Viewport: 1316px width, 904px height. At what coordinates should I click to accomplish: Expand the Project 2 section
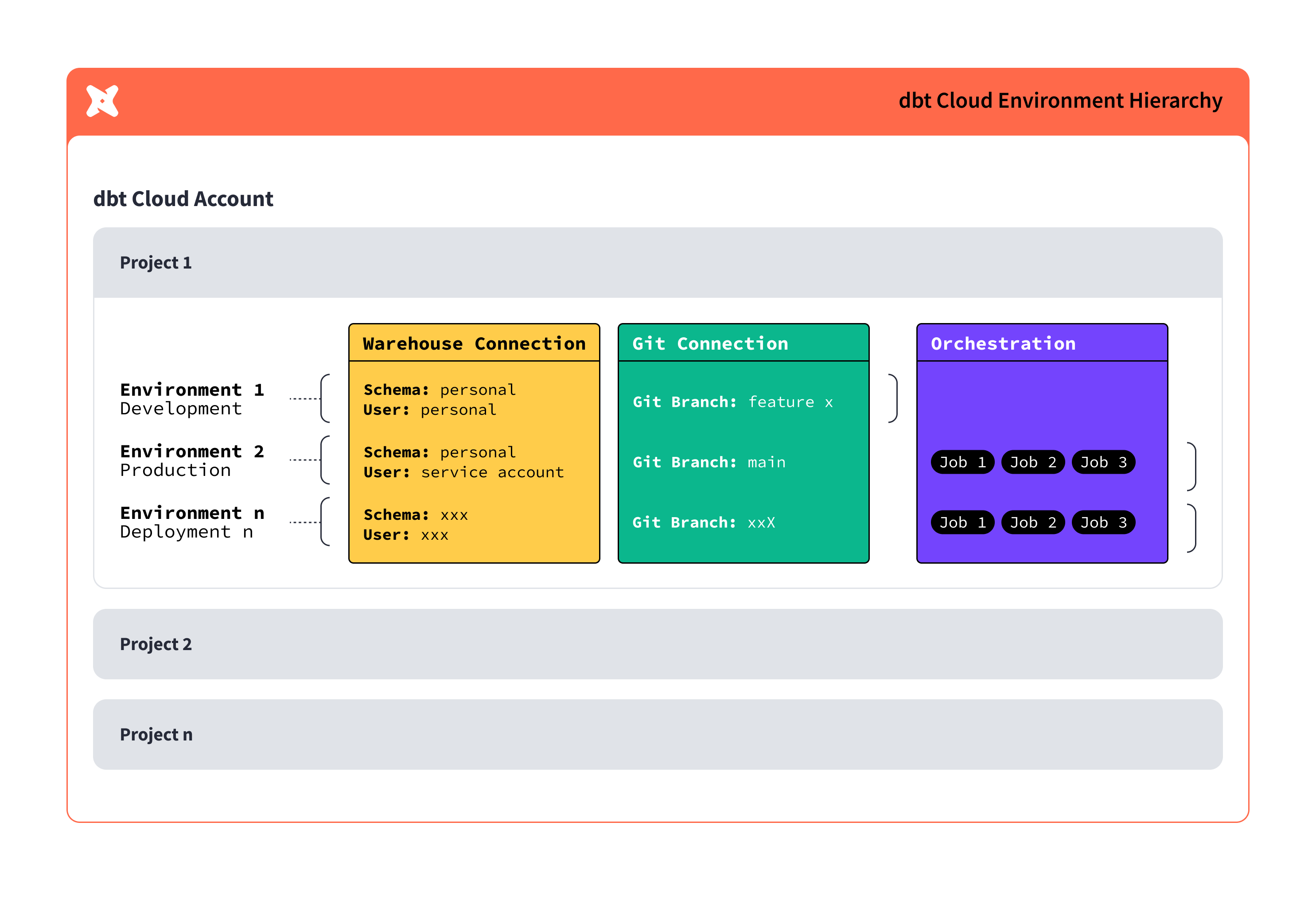click(x=156, y=644)
